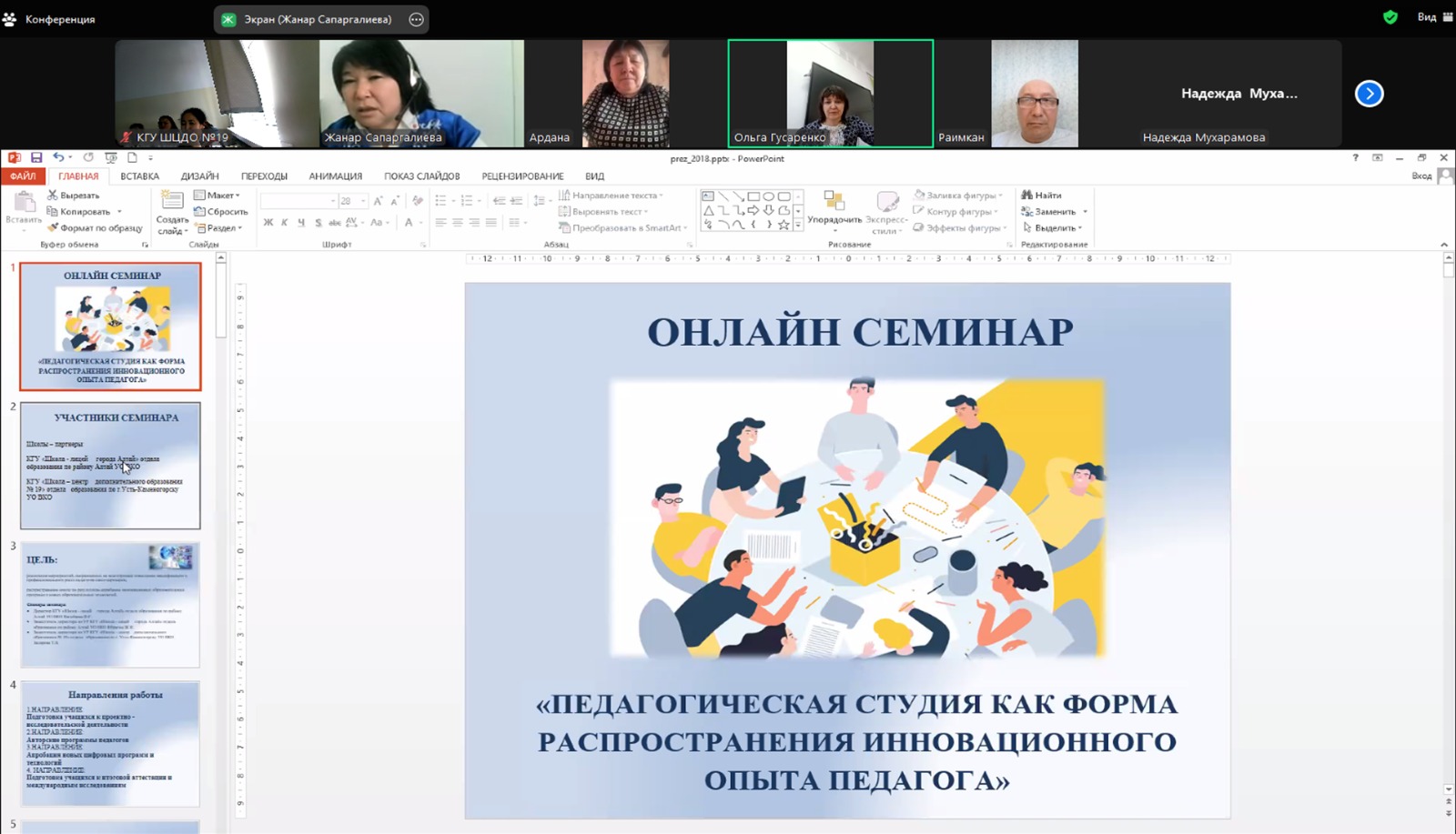Toggle bold Ж formatting
The width and height of the screenshot is (1456, 834).
268,222
